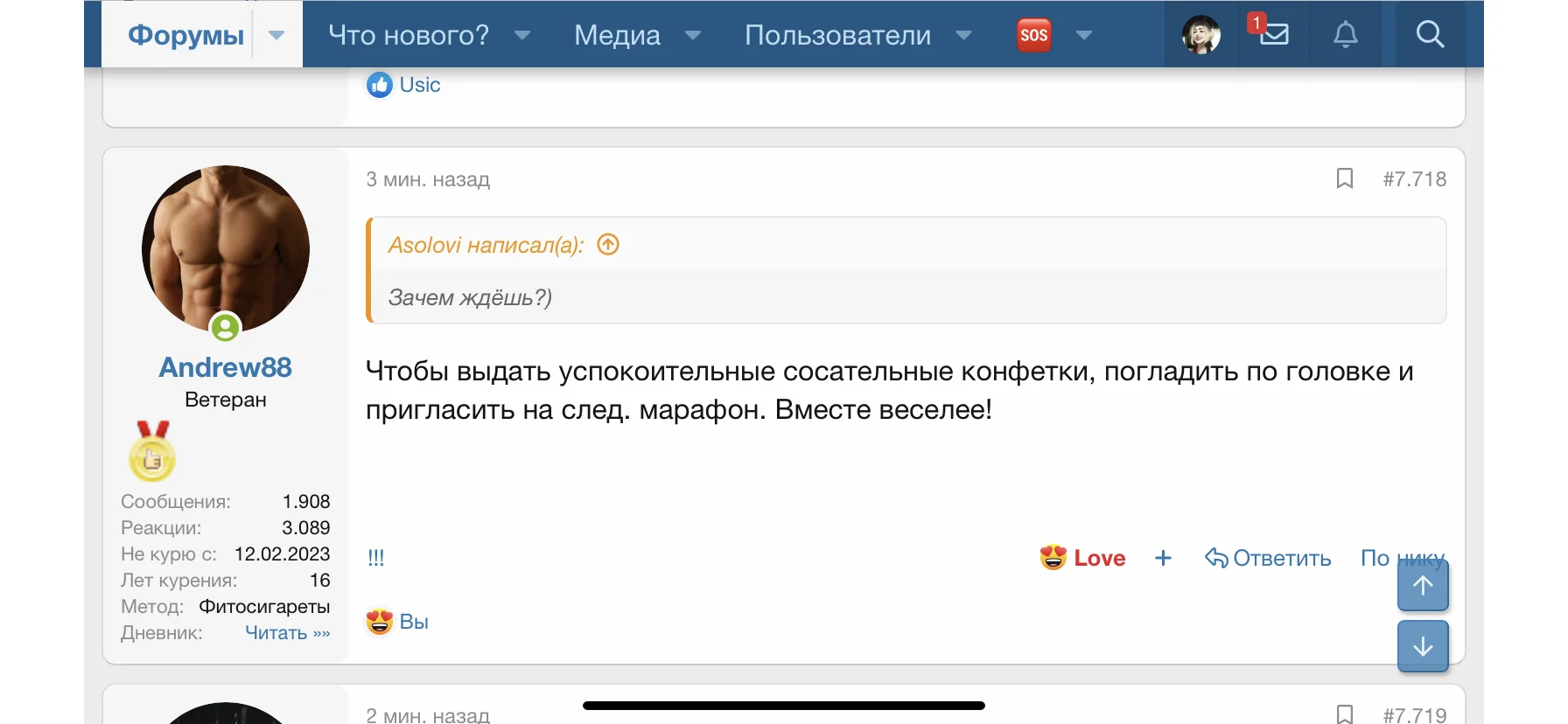Click the gold medal award badge
Screen dimensions: 1568x724
tap(152, 450)
